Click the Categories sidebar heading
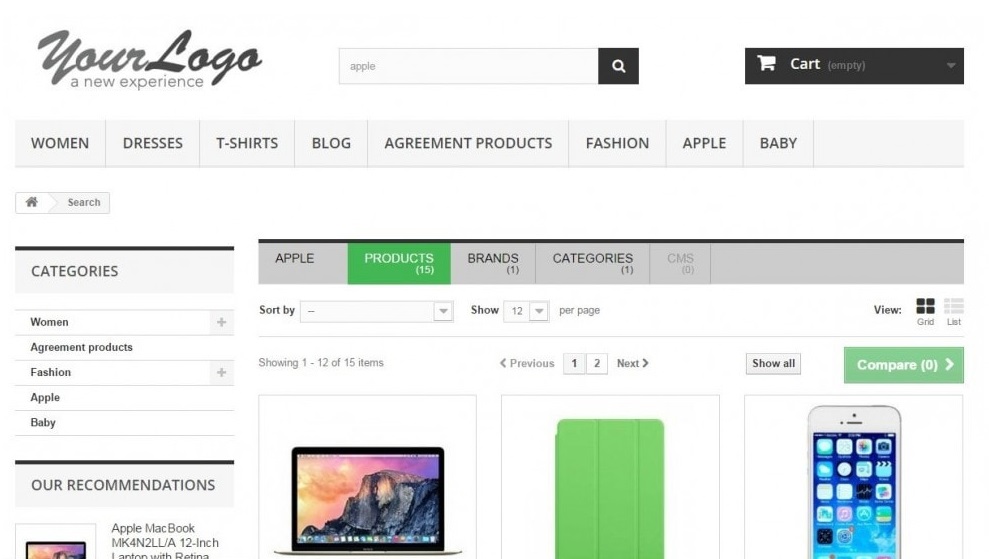The height and width of the screenshot is (559, 989). (74, 271)
